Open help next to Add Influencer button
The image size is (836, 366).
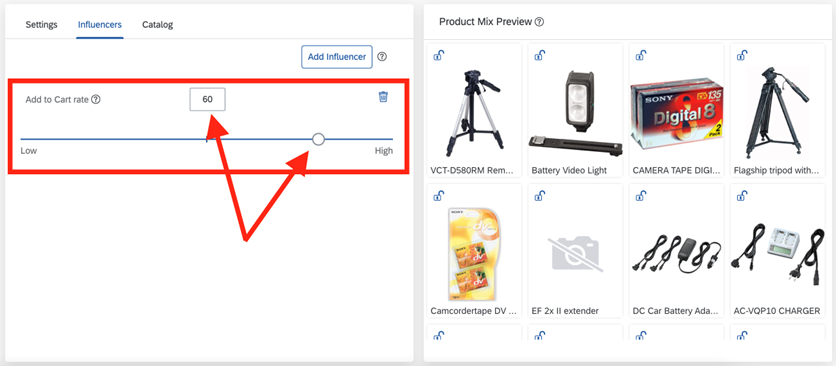[382, 57]
